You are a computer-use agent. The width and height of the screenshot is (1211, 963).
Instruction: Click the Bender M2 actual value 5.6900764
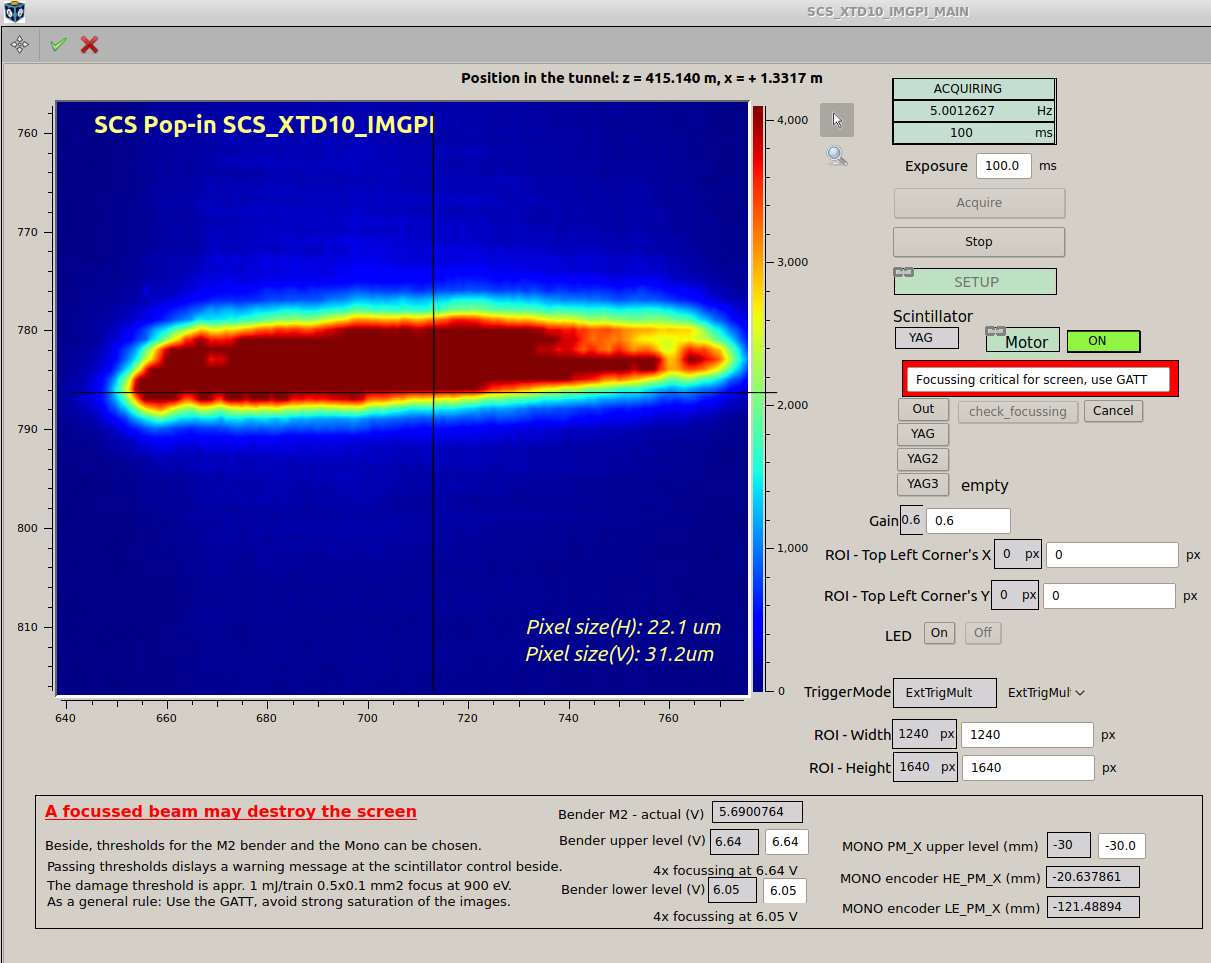pyautogui.click(x=757, y=813)
